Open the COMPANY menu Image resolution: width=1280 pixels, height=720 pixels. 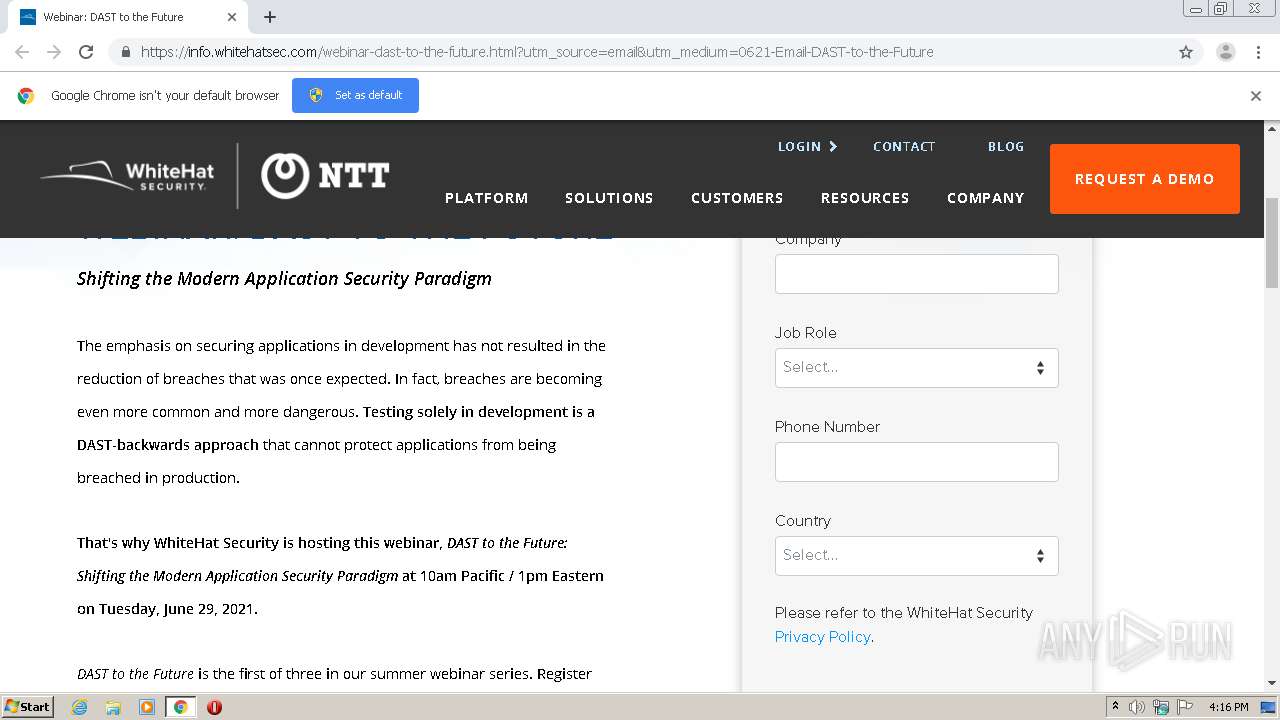coord(986,198)
